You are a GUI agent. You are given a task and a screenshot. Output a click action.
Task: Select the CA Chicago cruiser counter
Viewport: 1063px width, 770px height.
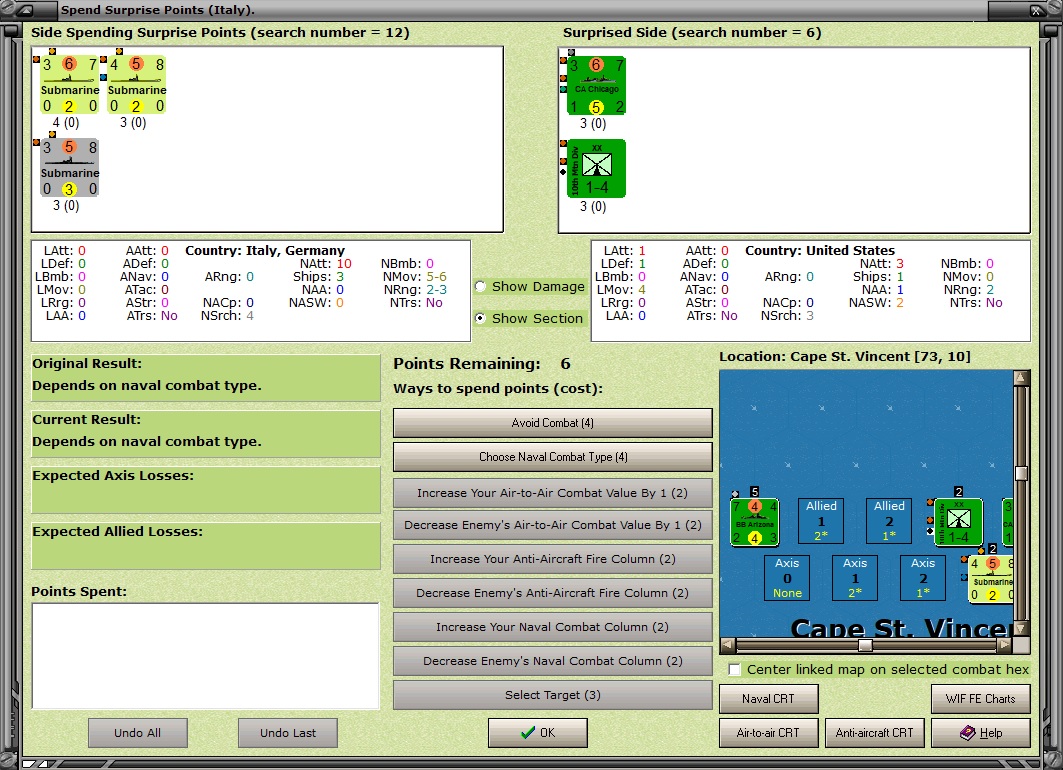[x=597, y=85]
